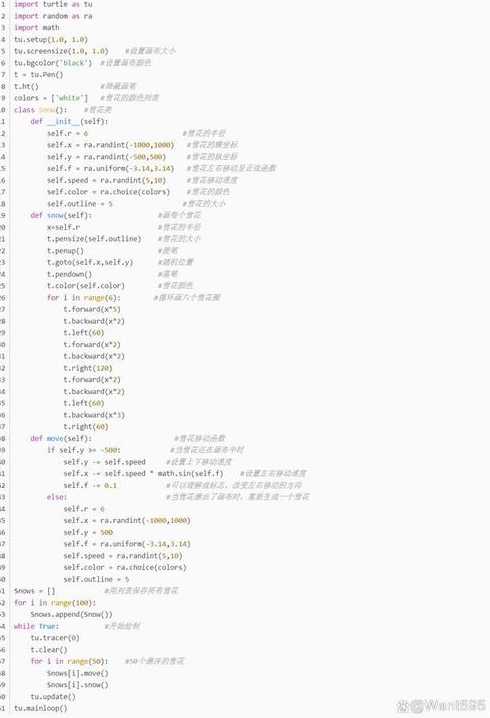
Task: Click the 't.forward(x*5)' line
Action: coord(92,309)
